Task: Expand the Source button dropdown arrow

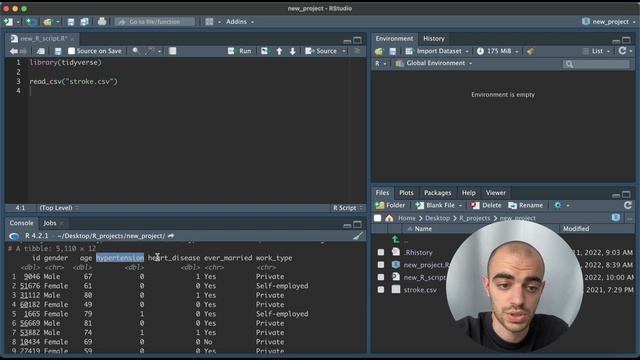Action: tap(344, 51)
